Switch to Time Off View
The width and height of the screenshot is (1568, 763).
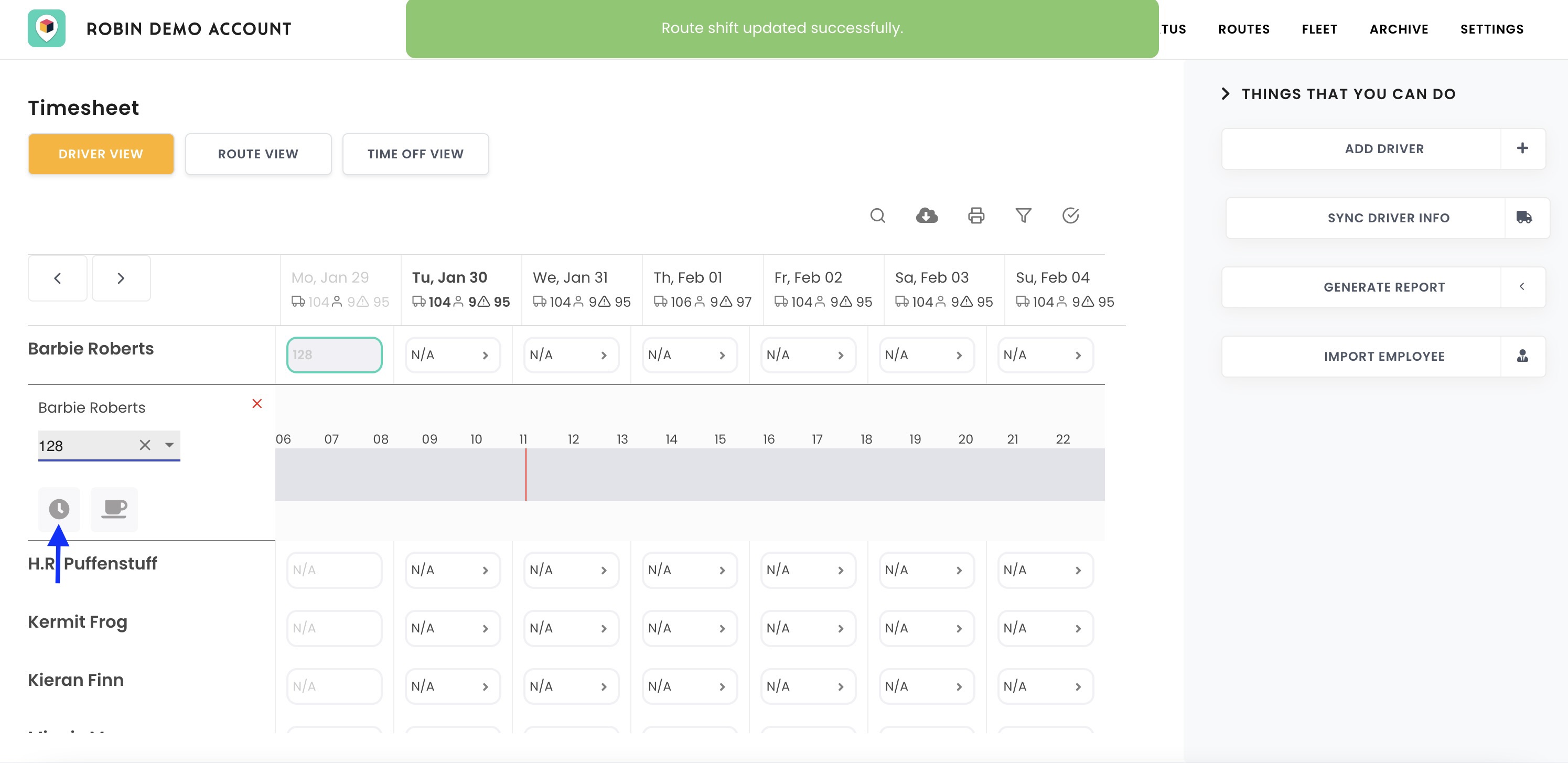415,154
